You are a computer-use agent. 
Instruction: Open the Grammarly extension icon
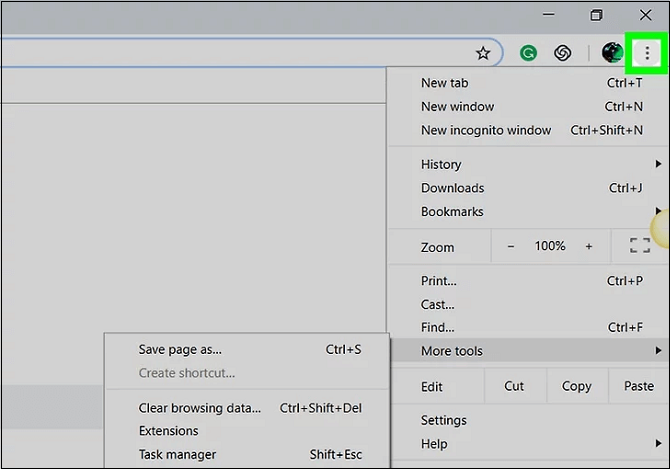pos(528,53)
